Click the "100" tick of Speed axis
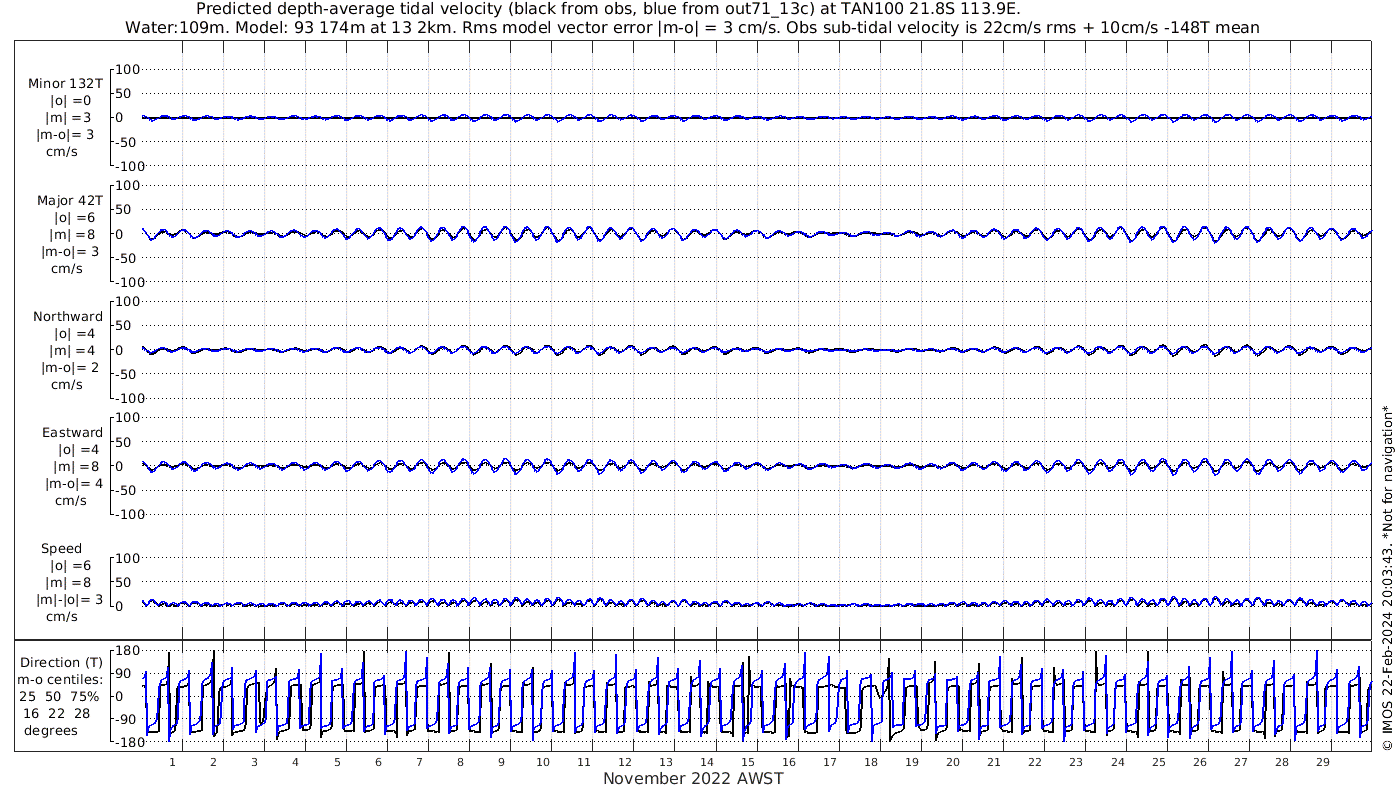This screenshot has width=1400, height=800. [129, 558]
